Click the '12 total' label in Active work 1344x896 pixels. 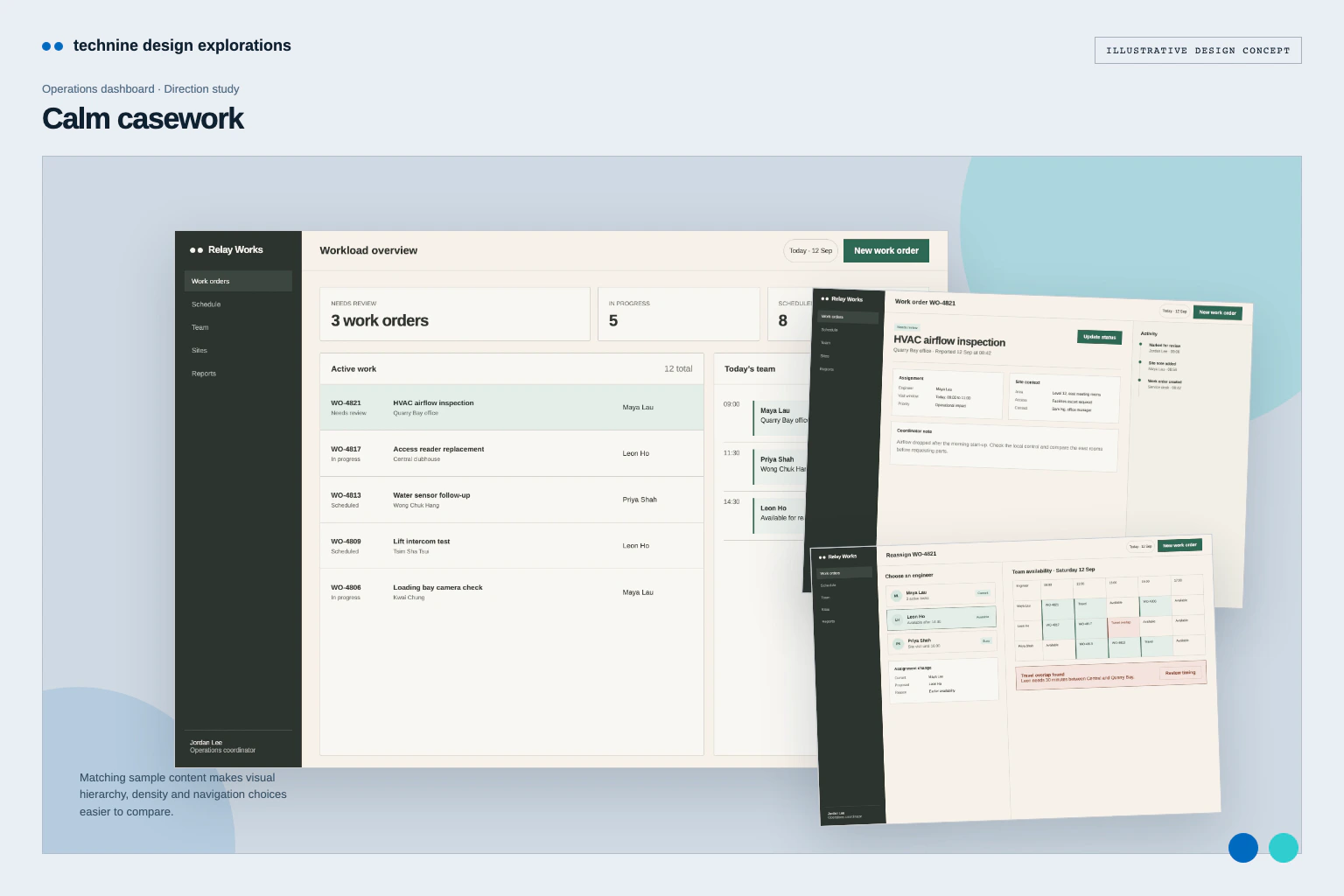(678, 369)
